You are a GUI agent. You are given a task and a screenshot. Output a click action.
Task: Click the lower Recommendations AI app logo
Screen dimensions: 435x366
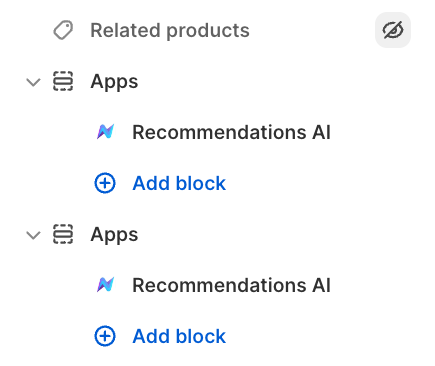click(105, 285)
